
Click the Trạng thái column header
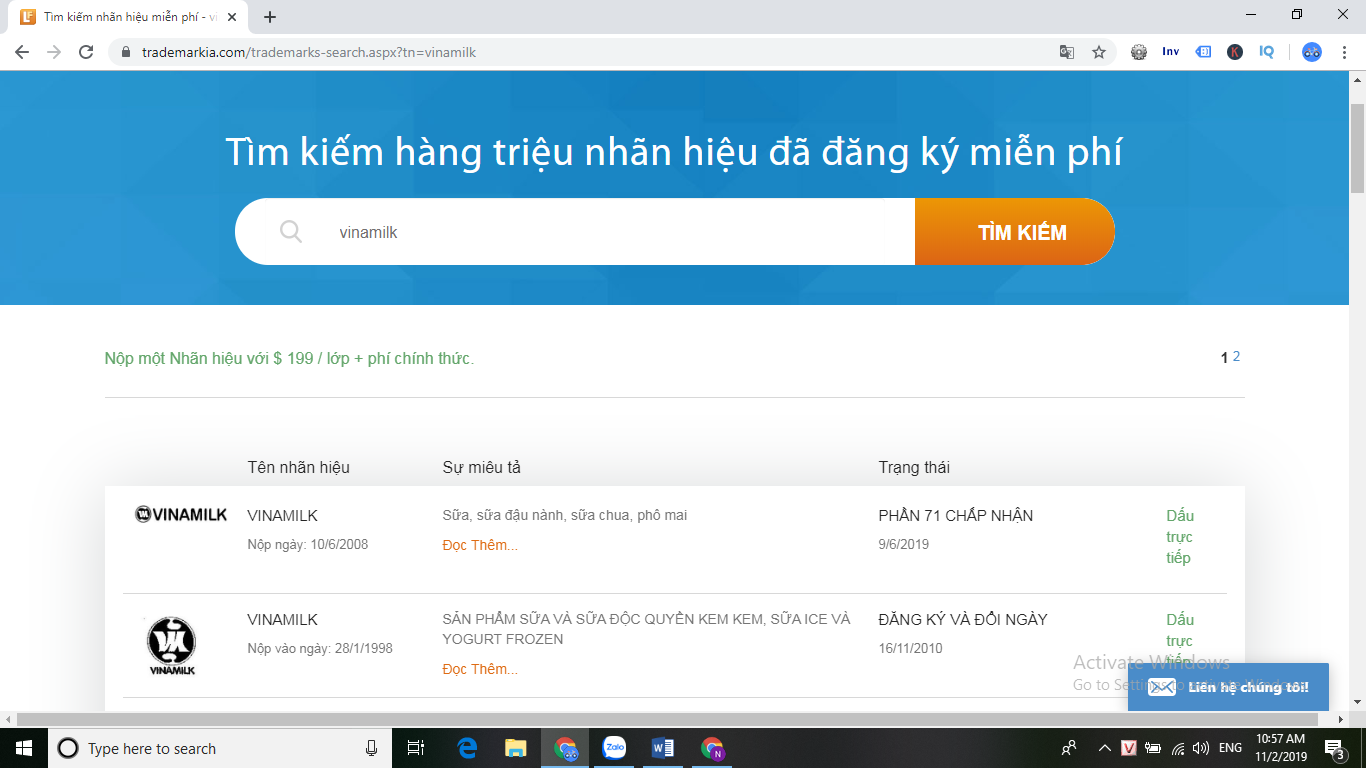point(914,467)
